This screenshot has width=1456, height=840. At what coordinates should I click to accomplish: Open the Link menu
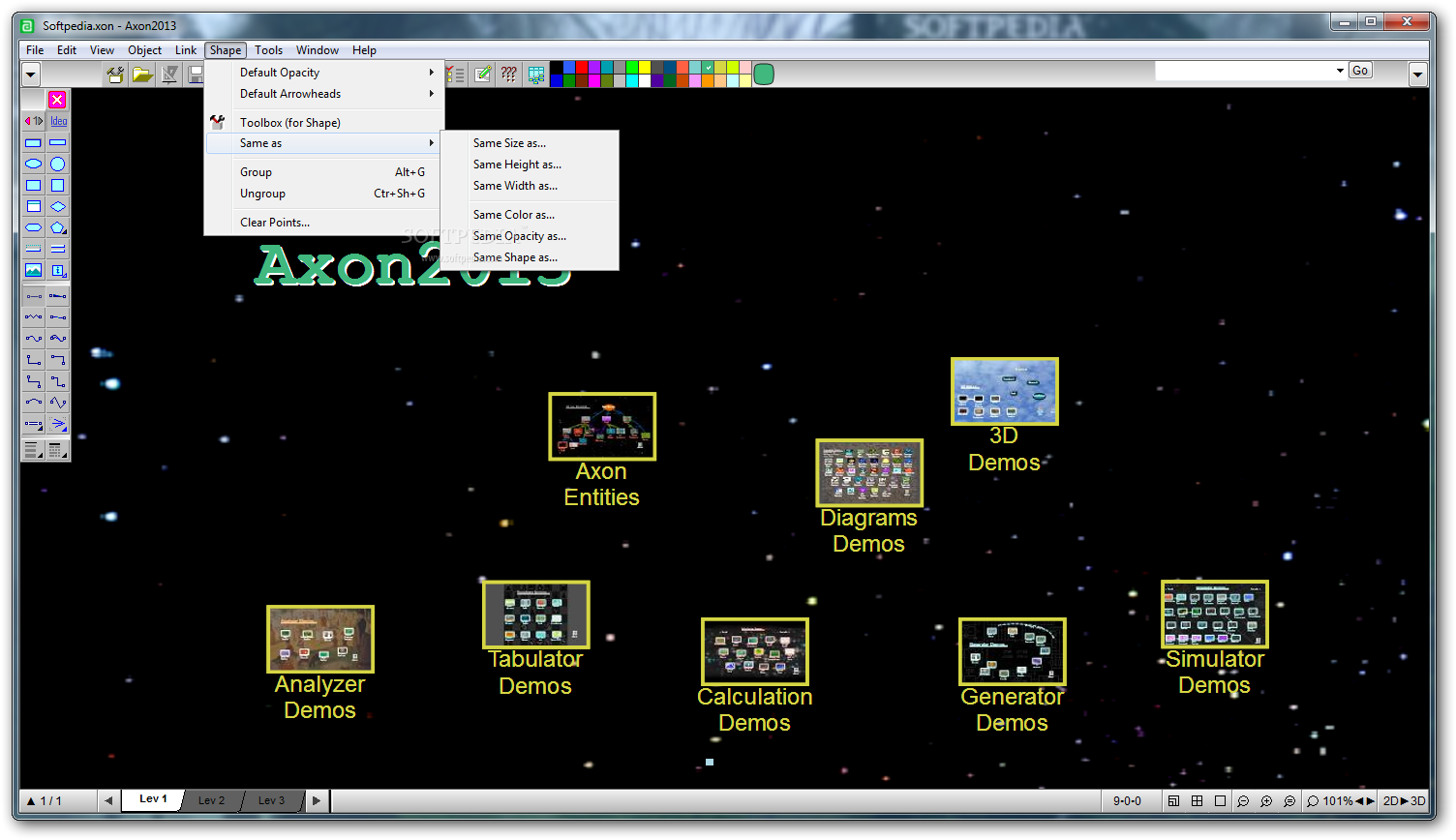point(186,50)
